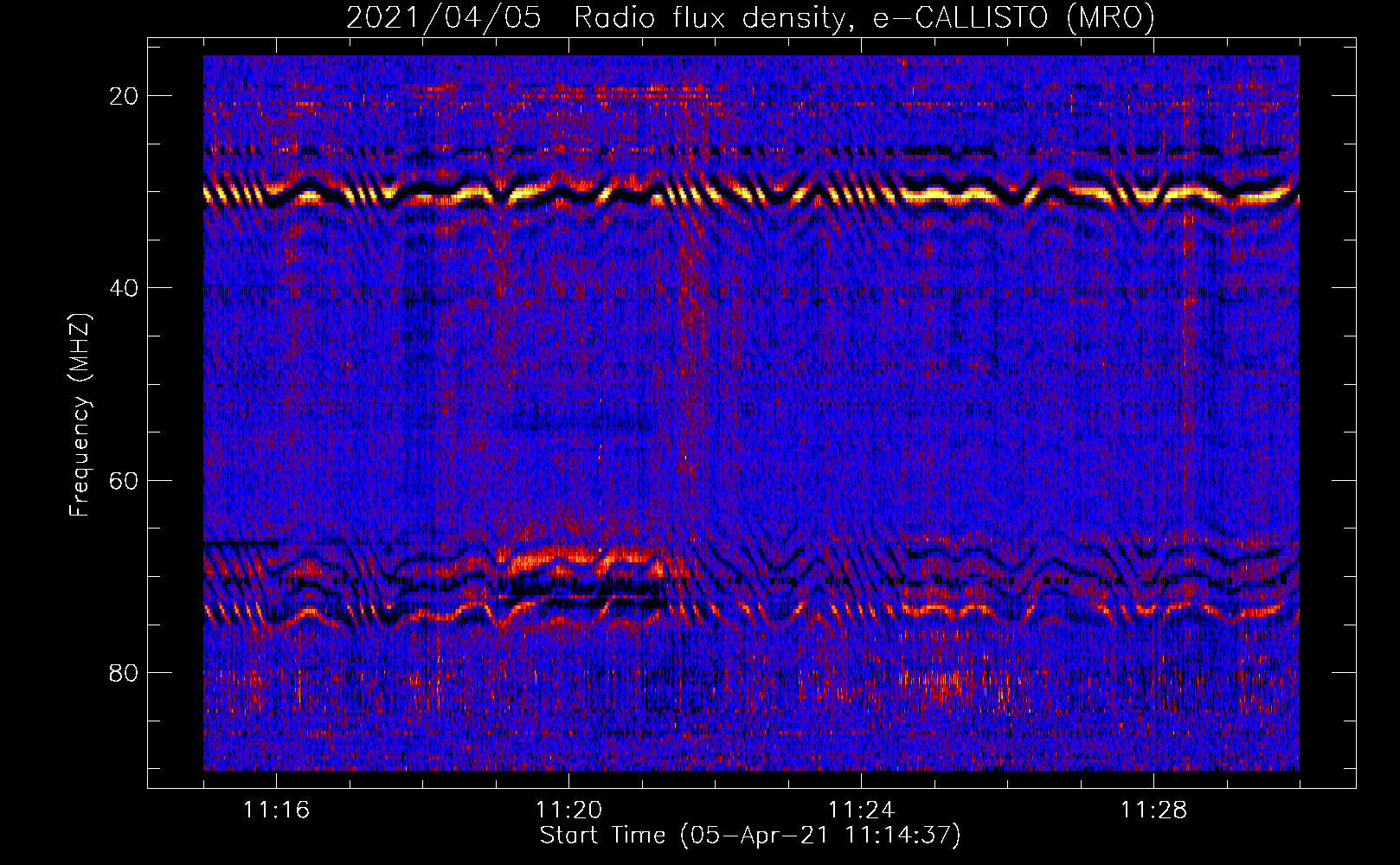The width and height of the screenshot is (1400, 865).
Task: Click the 60 frequency tick label
Action: pyautogui.click(x=124, y=480)
